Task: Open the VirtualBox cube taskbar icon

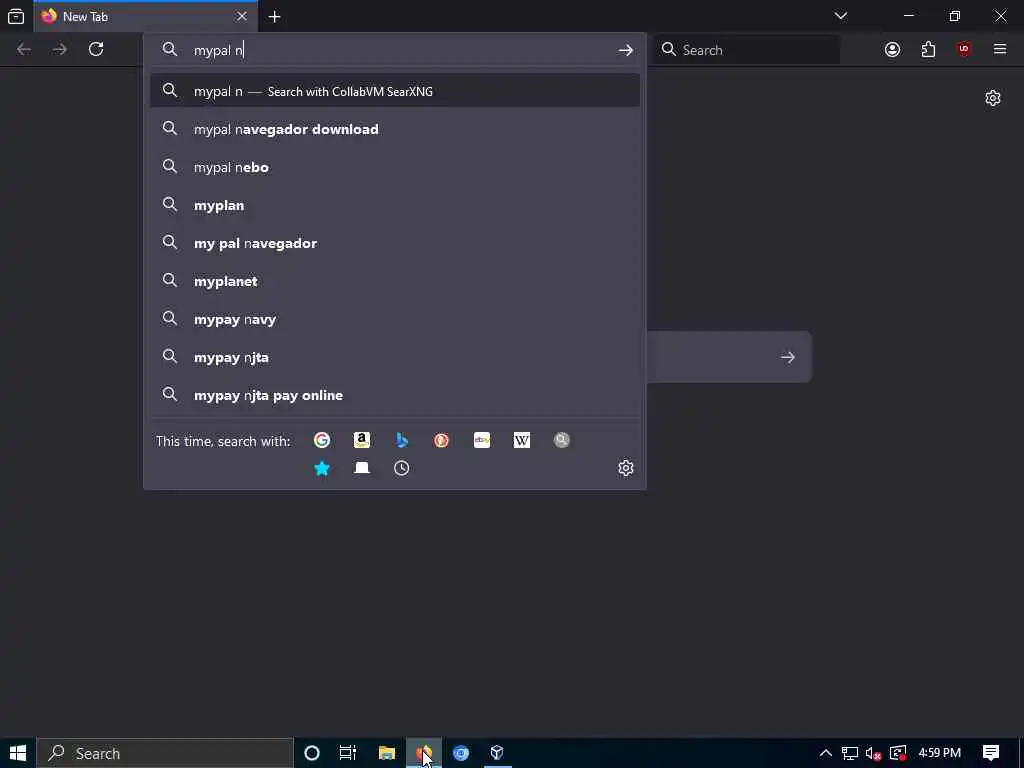Action: click(x=497, y=753)
